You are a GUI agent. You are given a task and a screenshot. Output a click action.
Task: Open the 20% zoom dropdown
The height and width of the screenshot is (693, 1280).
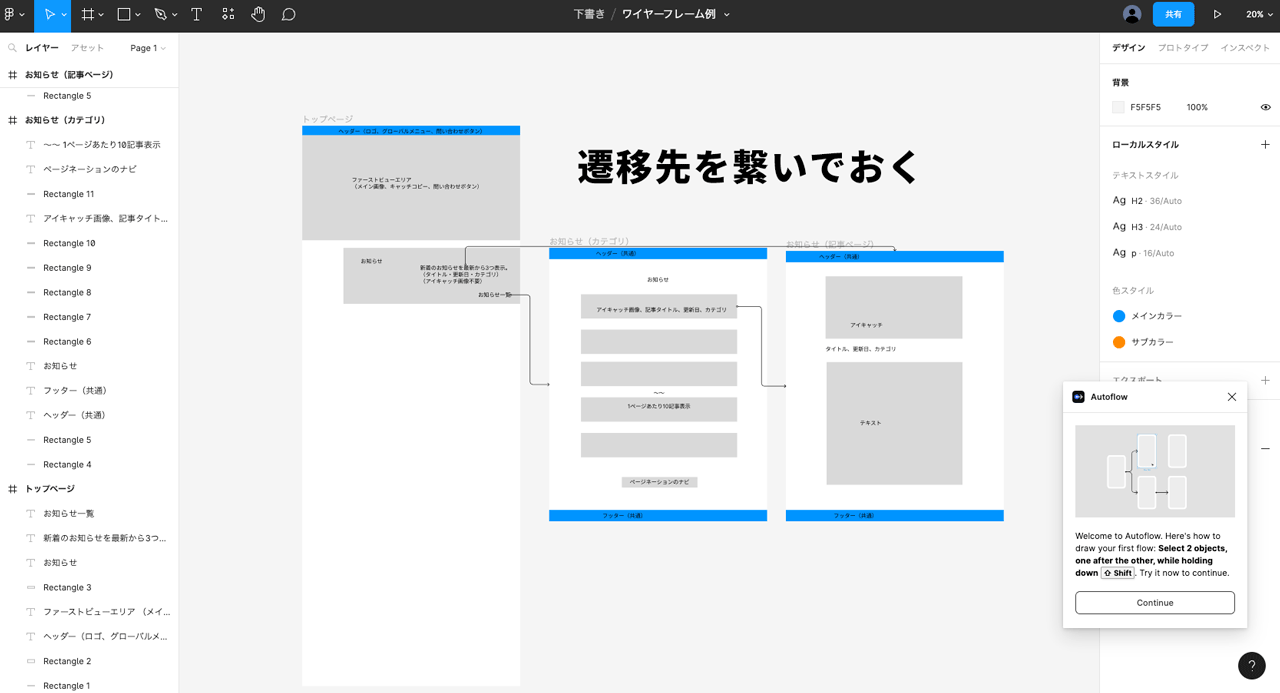click(1259, 15)
